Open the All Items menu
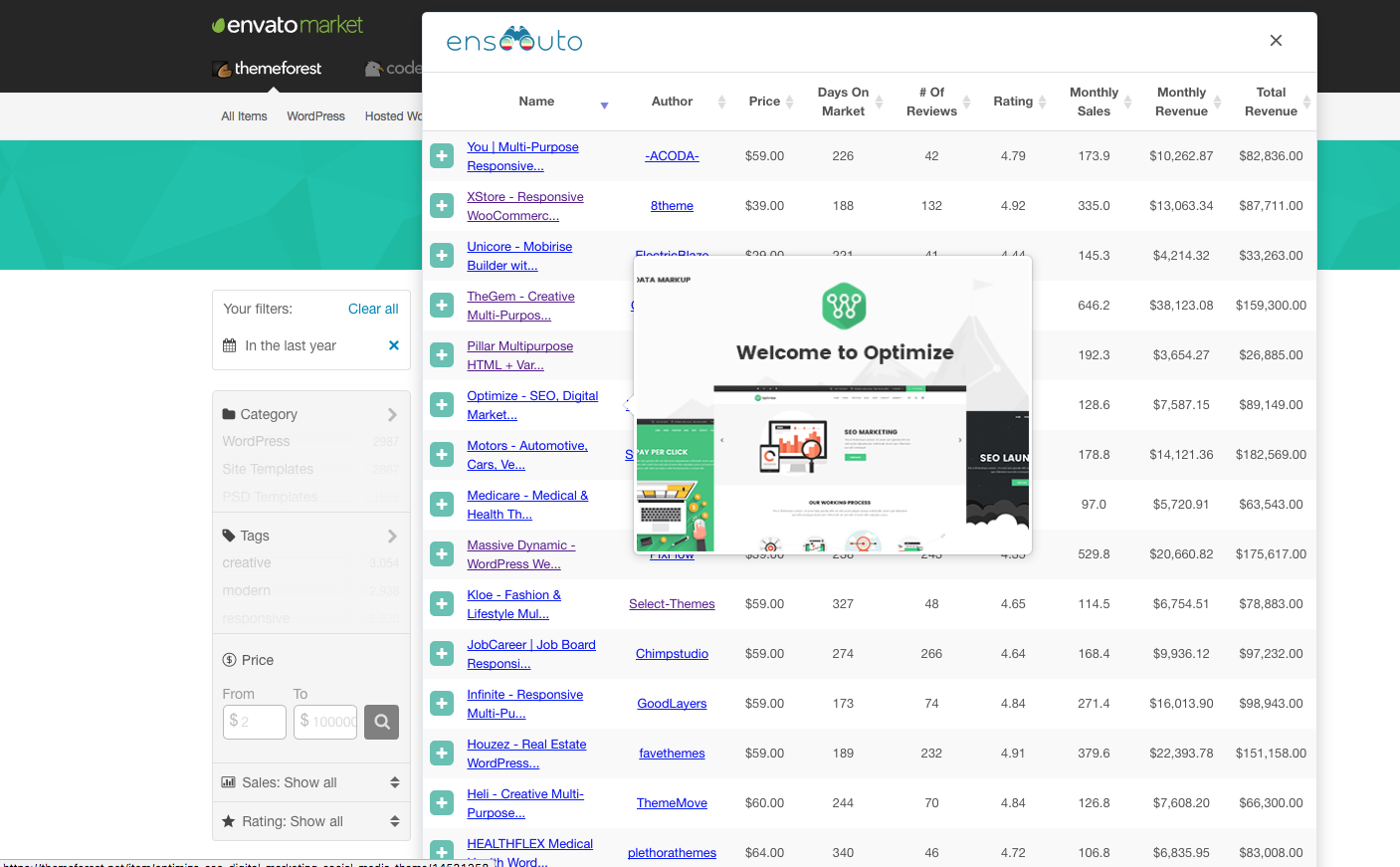This screenshot has width=1400, height=867. pos(244,116)
